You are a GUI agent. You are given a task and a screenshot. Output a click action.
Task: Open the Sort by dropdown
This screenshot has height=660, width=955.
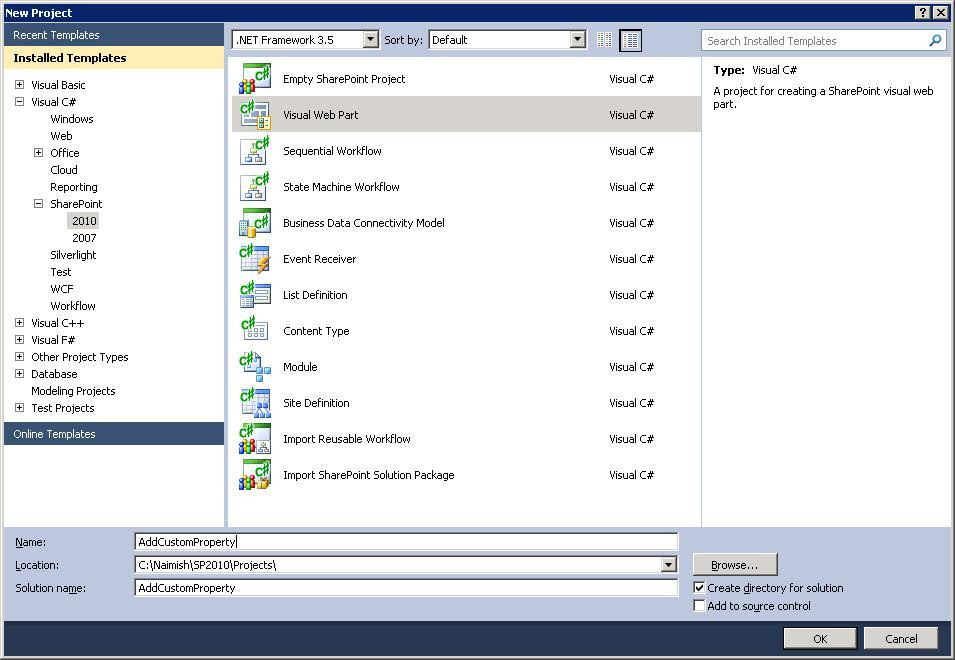pos(578,40)
